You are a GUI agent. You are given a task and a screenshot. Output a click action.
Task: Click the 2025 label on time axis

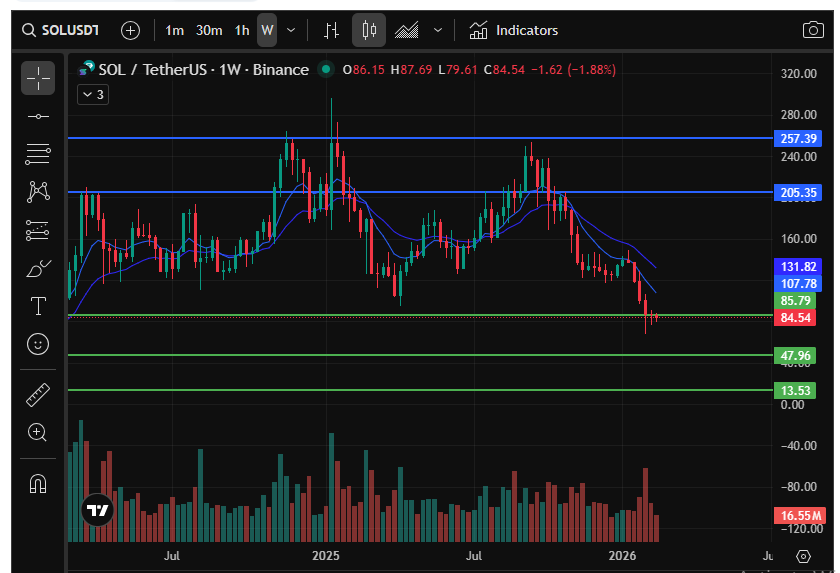click(326, 556)
